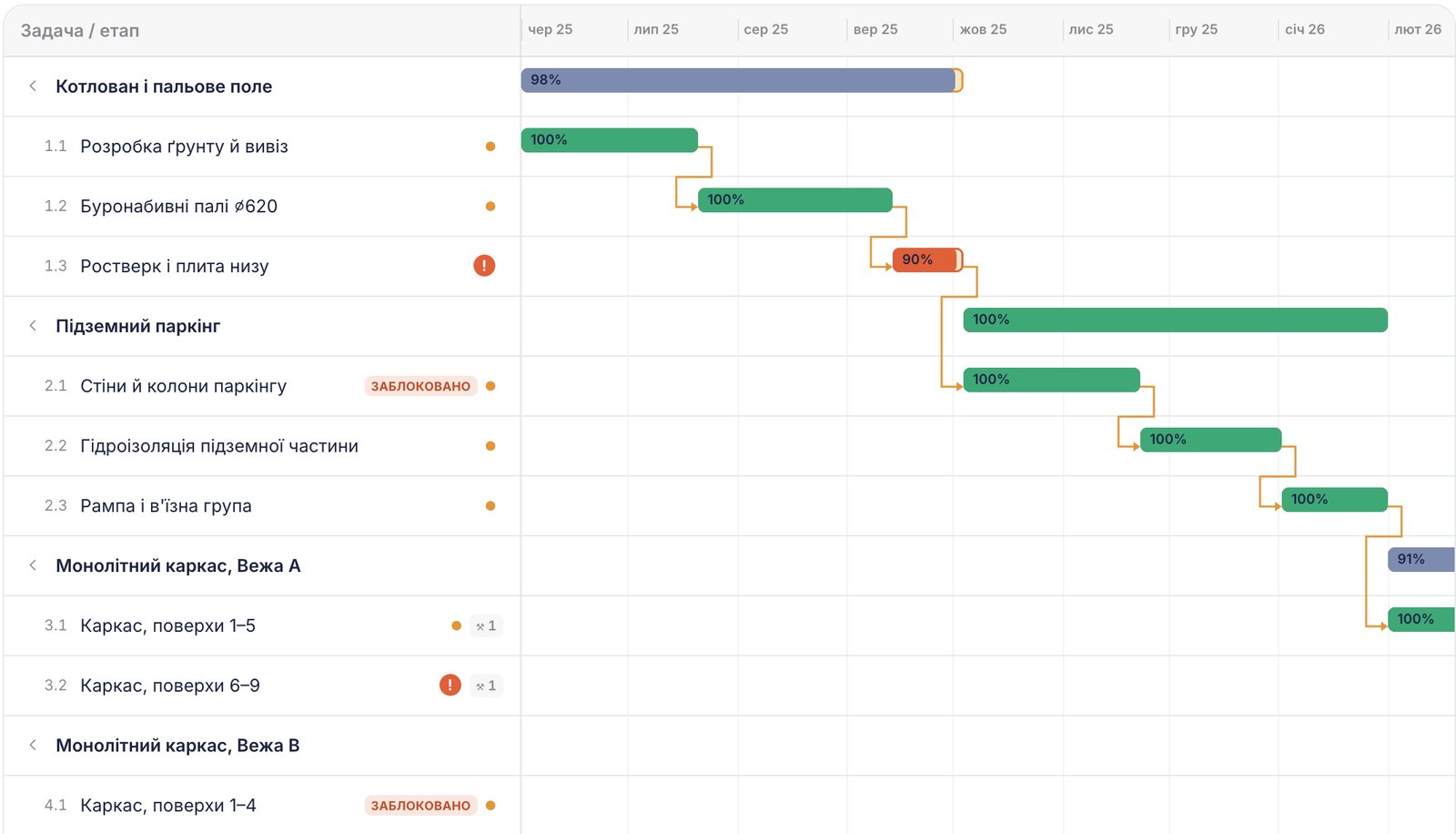1456x834 pixels.
Task: Select the long 100% Підземний паркінг summary bar
Action: point(1176,320)
